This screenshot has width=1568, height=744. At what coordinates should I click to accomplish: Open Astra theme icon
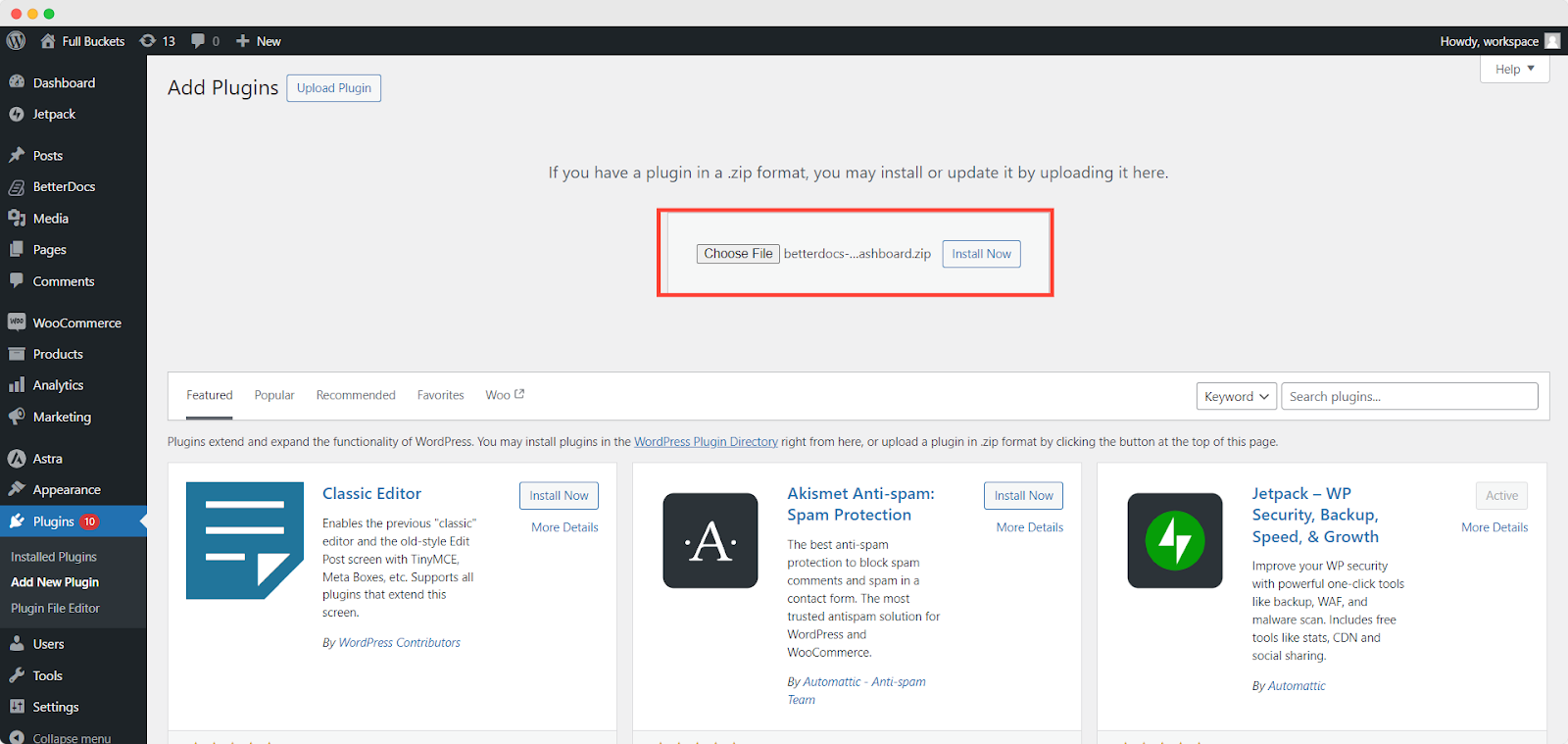coord(17,458)
